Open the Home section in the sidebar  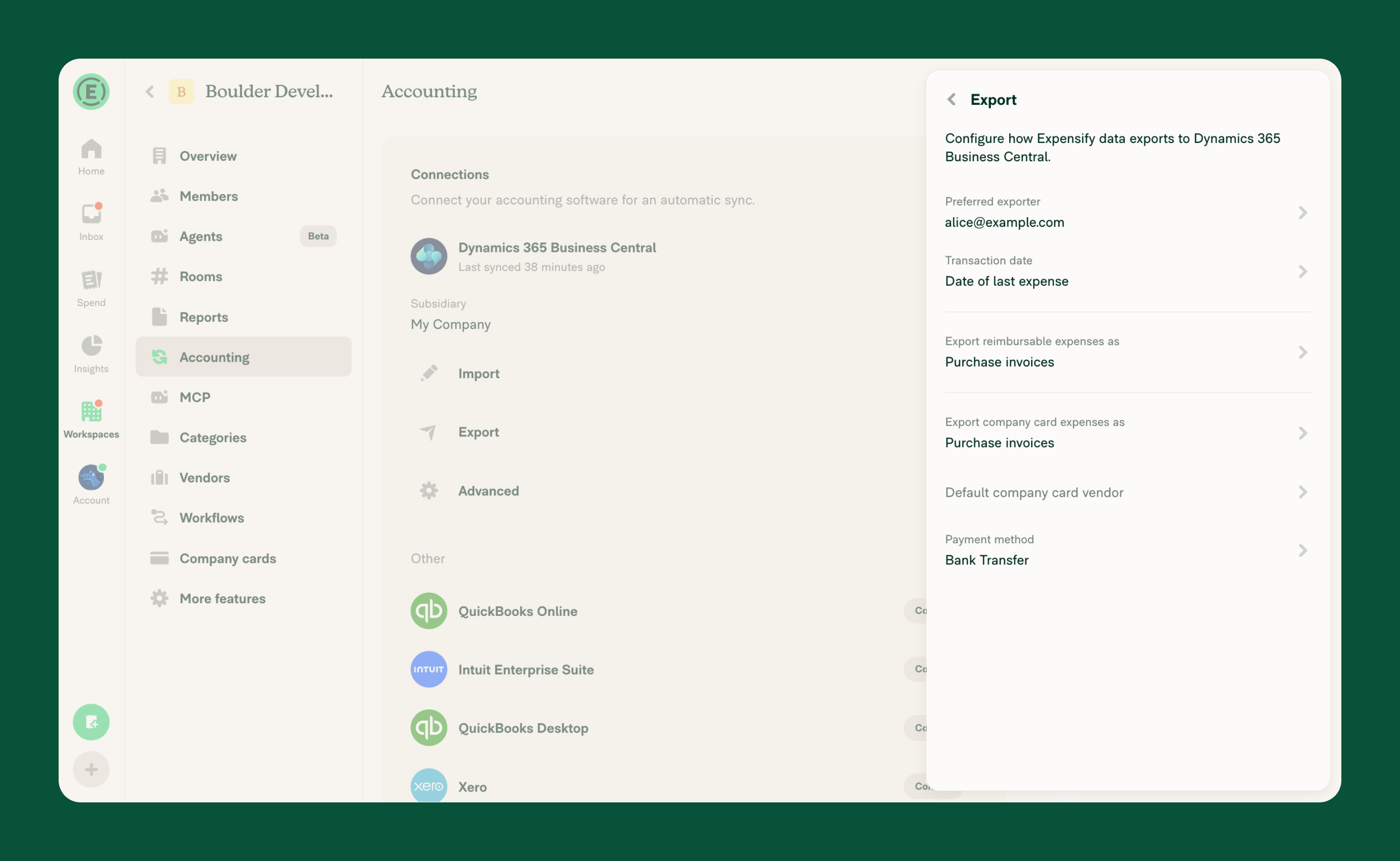pos(91,157)
